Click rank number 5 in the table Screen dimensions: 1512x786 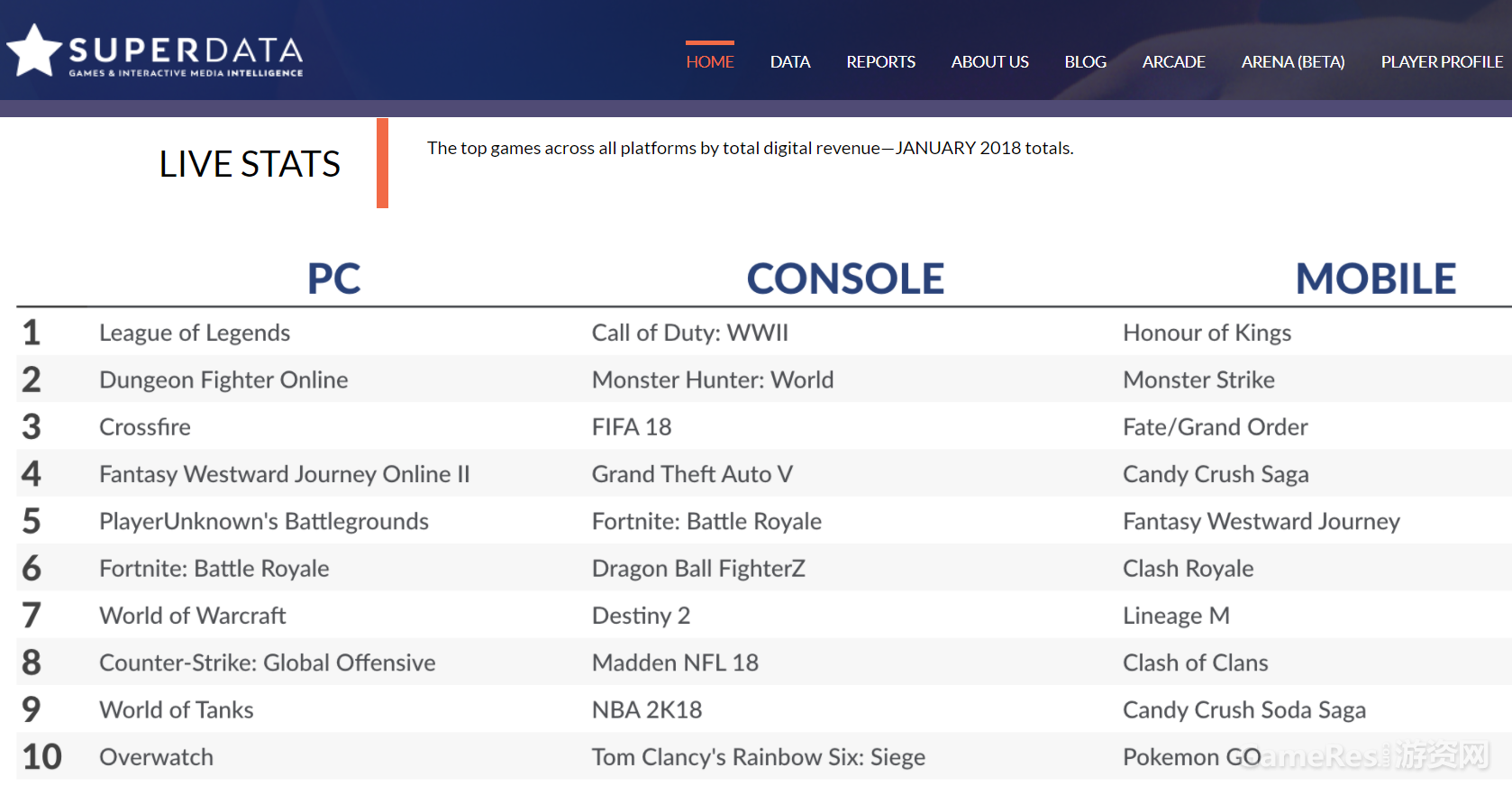pos(32,521)
